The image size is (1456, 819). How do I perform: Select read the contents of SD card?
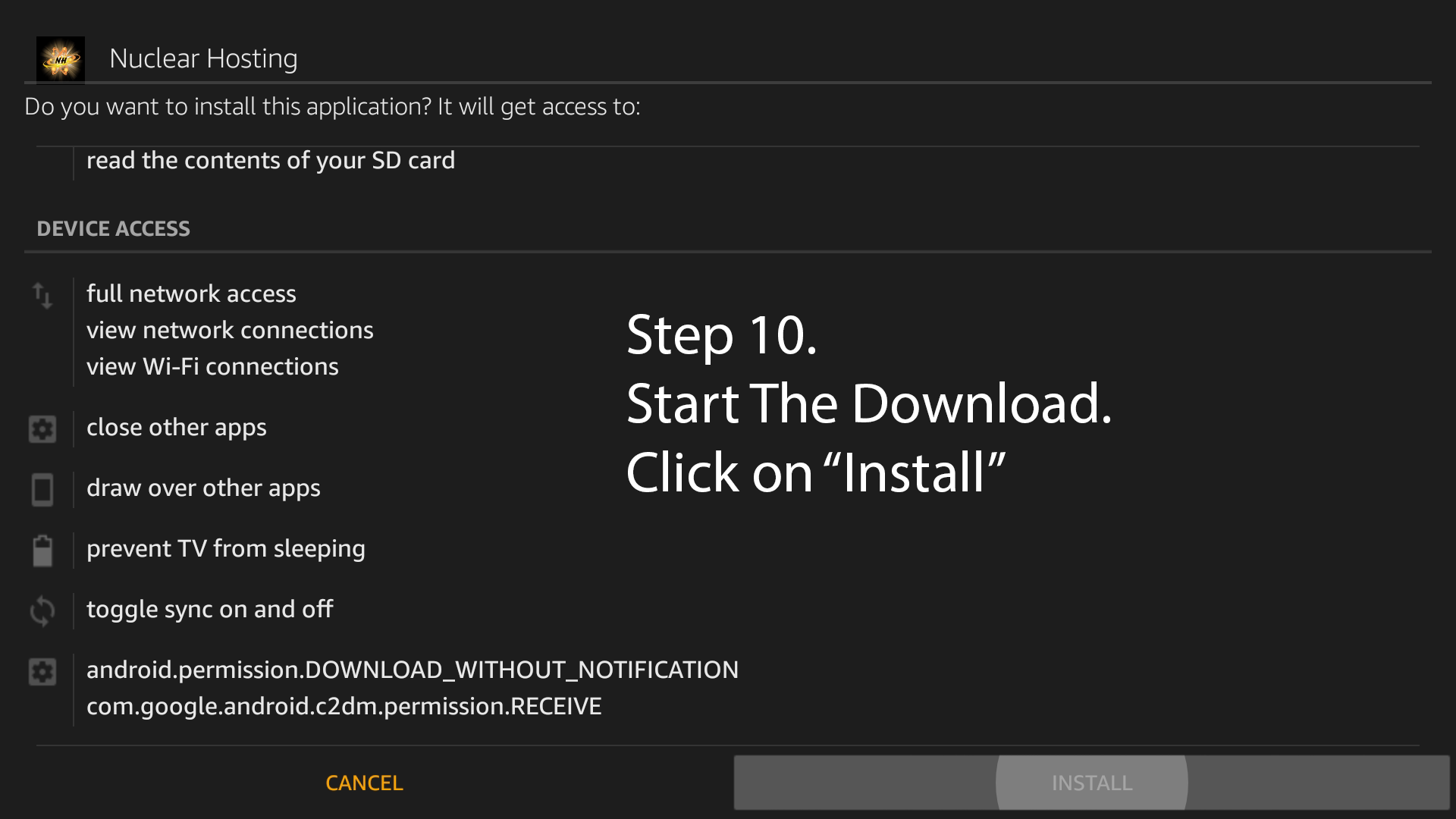tap(270, 160)
